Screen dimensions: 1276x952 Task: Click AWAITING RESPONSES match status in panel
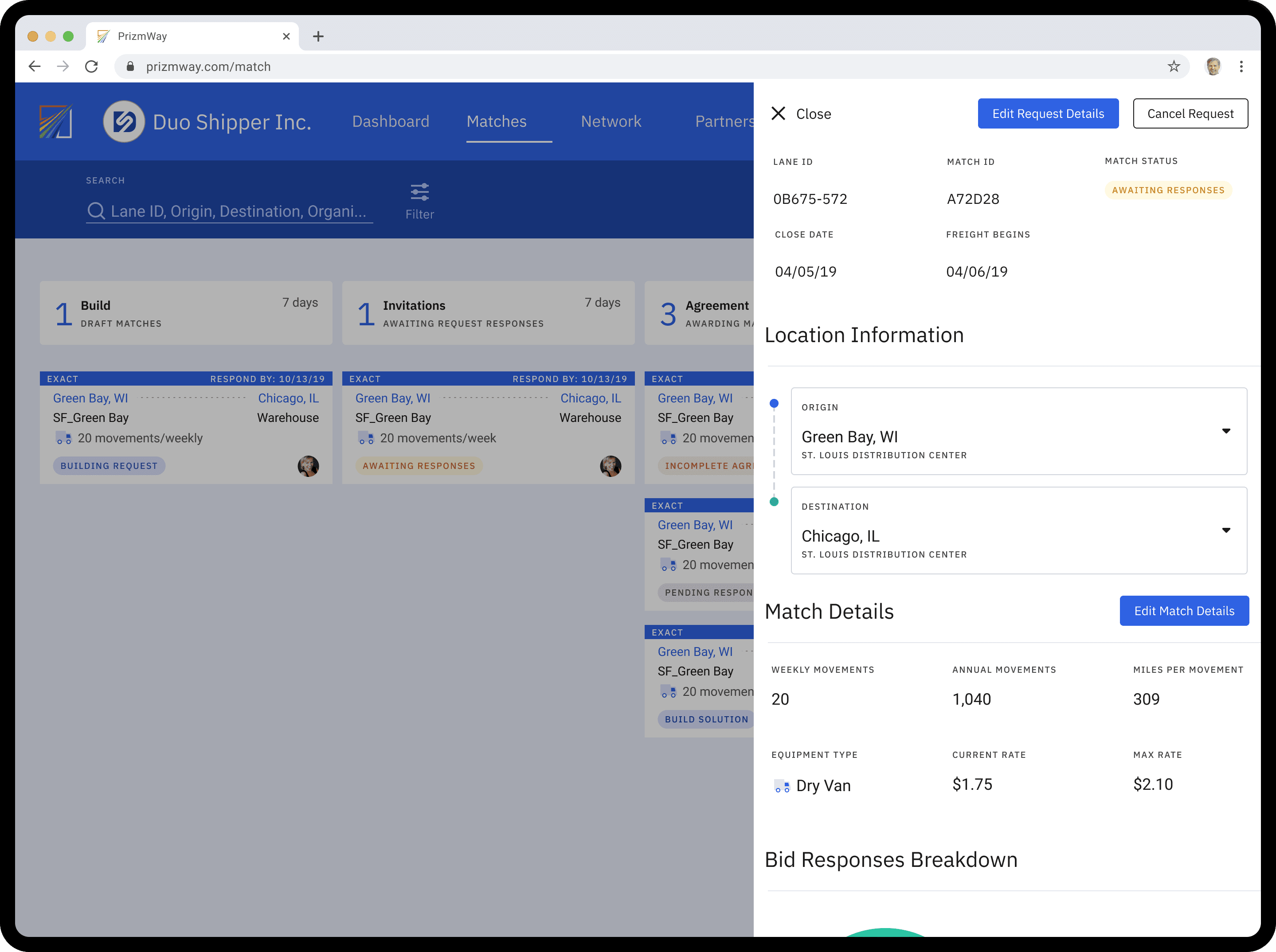click(1168, 190)
